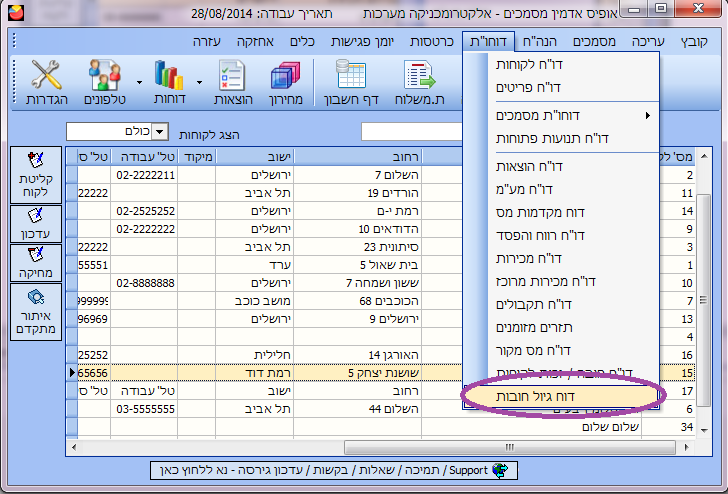Screen dimensions: 728x494
Task: Select דו"ח פריטים from the menu
Action: coord(562,88)
